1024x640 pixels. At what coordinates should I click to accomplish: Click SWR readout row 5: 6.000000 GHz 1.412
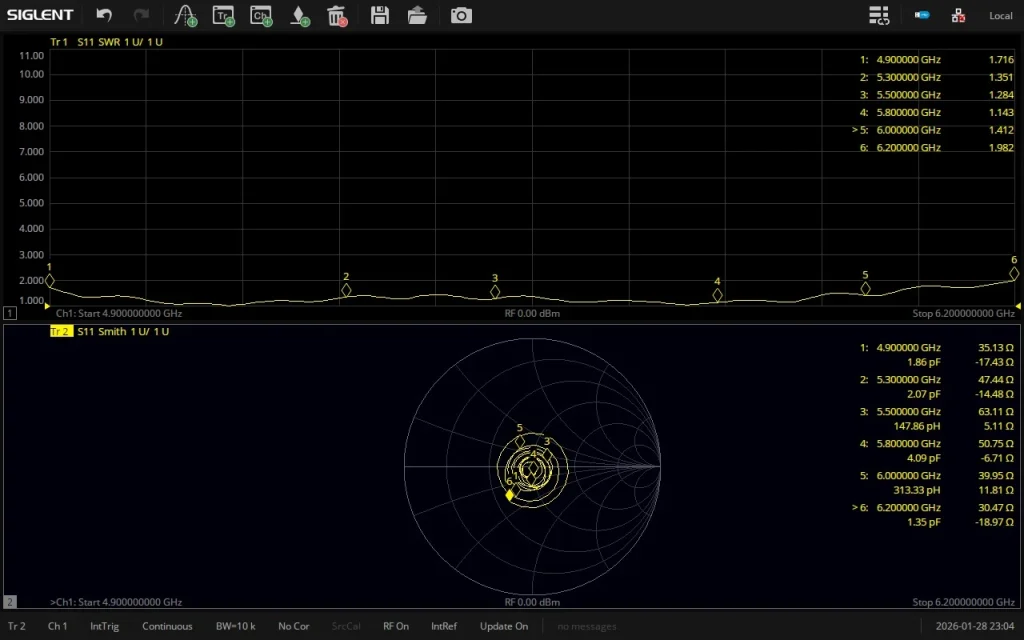click(x=934, y=130)
